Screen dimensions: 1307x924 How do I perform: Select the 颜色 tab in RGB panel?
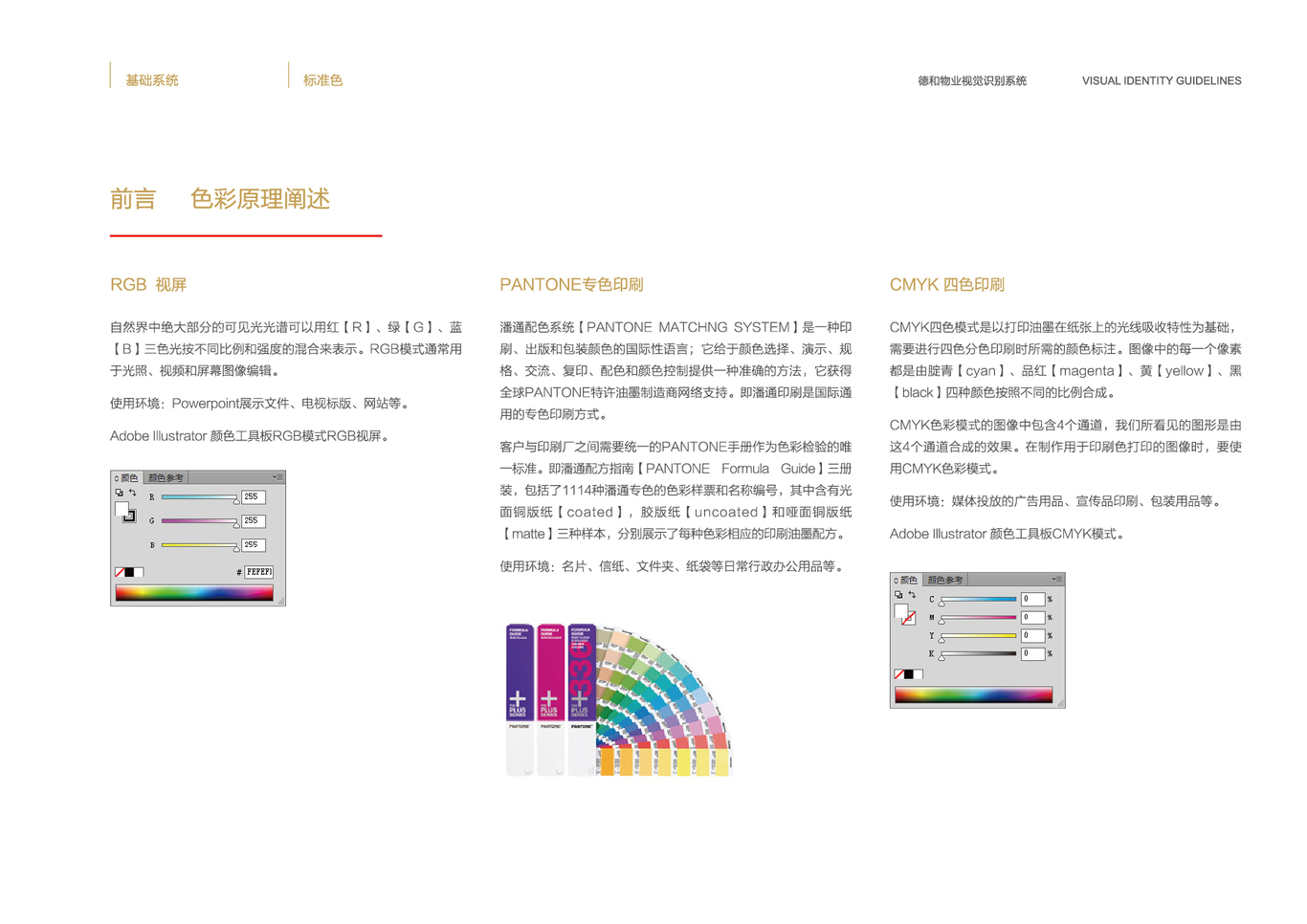click(x=128, y=477)
